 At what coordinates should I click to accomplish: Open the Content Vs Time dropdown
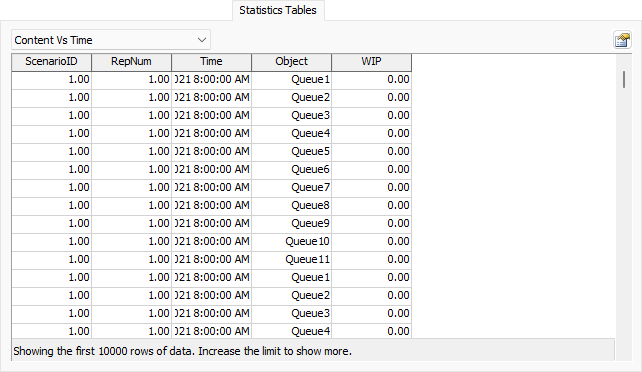[111, 40]
